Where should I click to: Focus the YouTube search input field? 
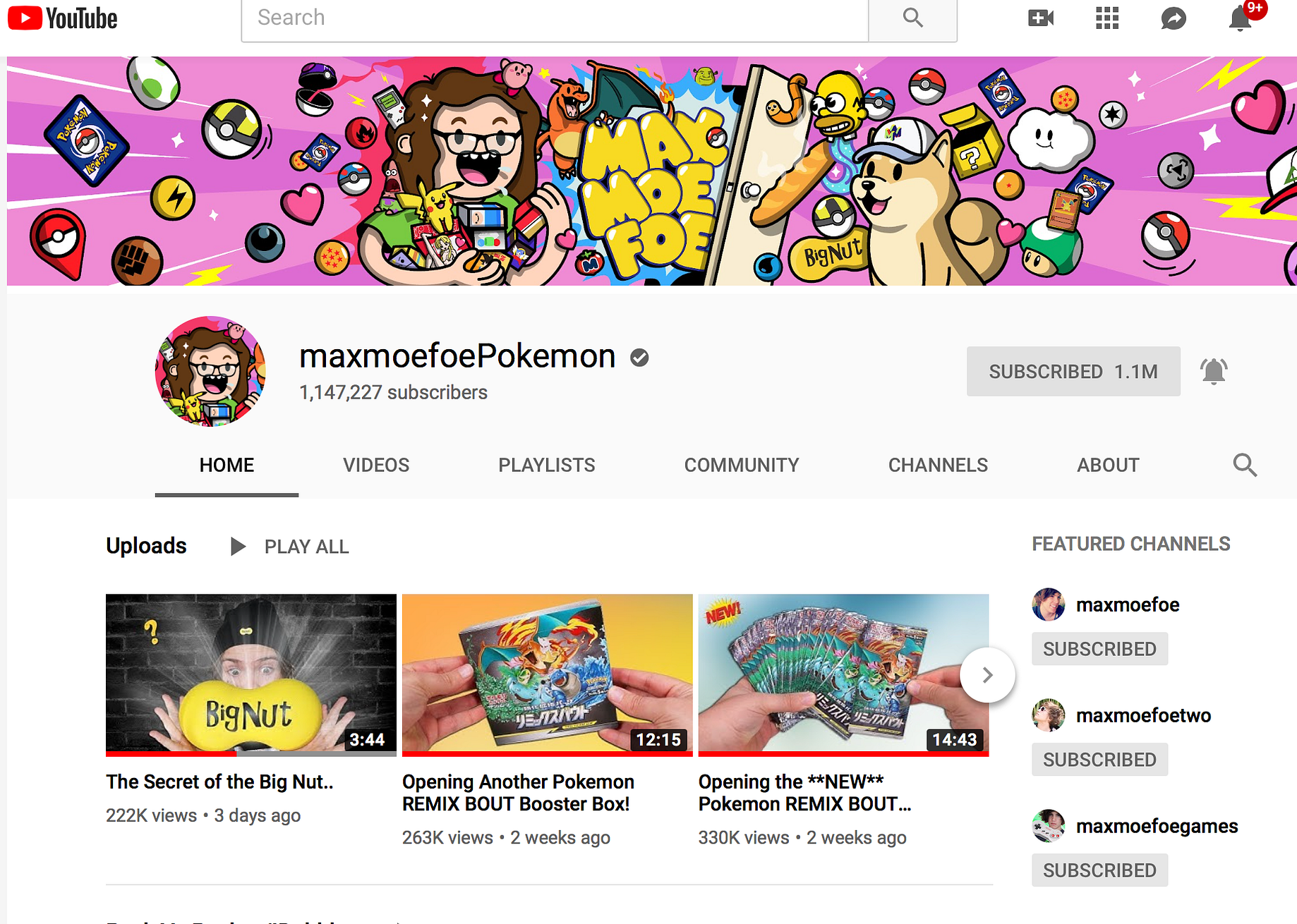coord(555,18)
